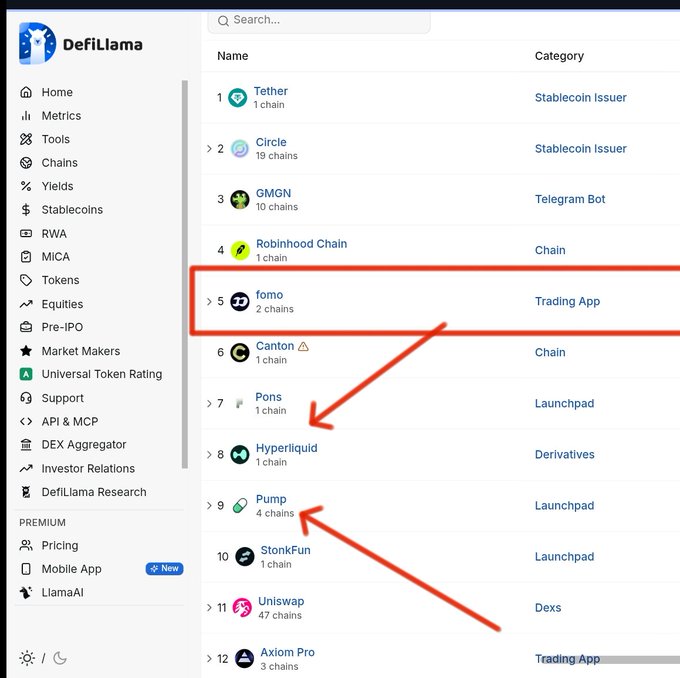Click the Home house icon in sidebar
The image size is (680, 678).
coord(26,92)
